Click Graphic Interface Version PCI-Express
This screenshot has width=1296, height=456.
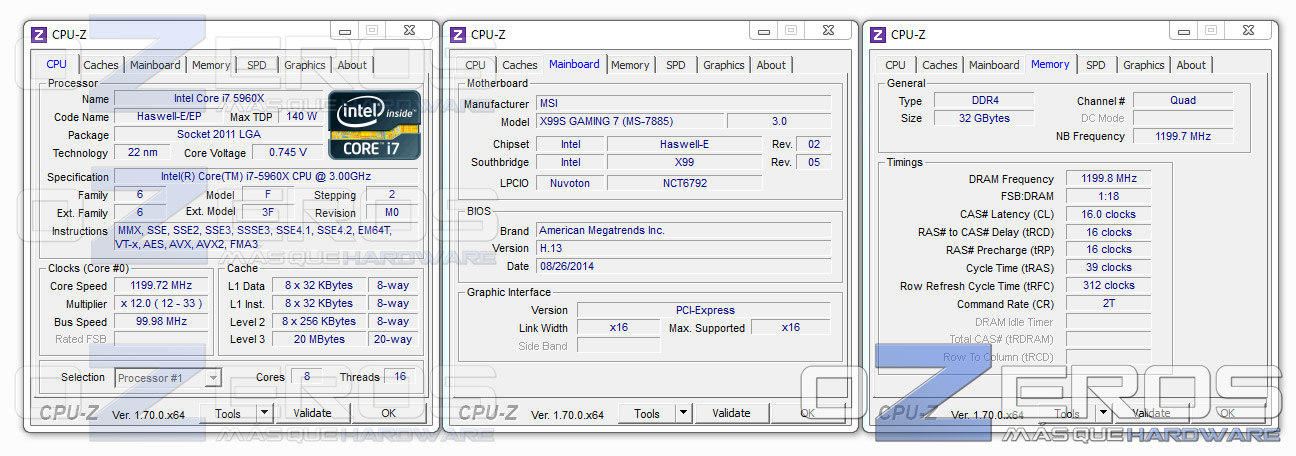coord(704,310)
